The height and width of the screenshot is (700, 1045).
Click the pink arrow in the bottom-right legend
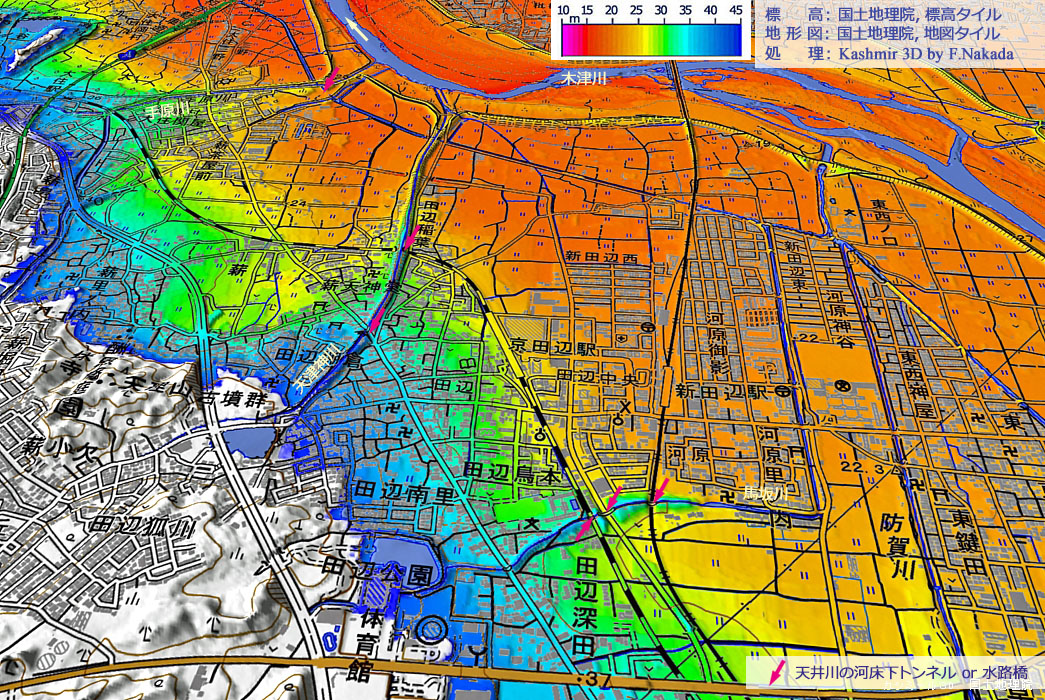(775, 673)
